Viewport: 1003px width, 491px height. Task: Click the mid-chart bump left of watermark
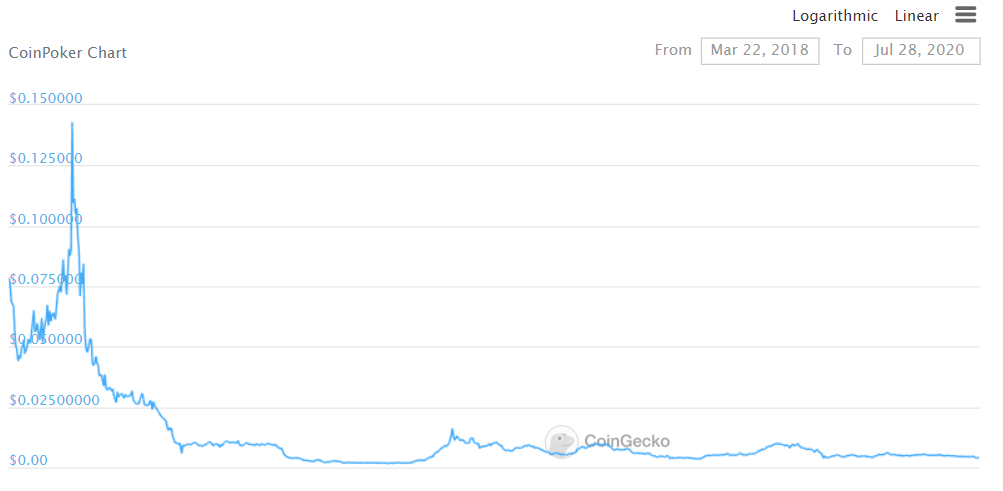click(x=452, y=431)
